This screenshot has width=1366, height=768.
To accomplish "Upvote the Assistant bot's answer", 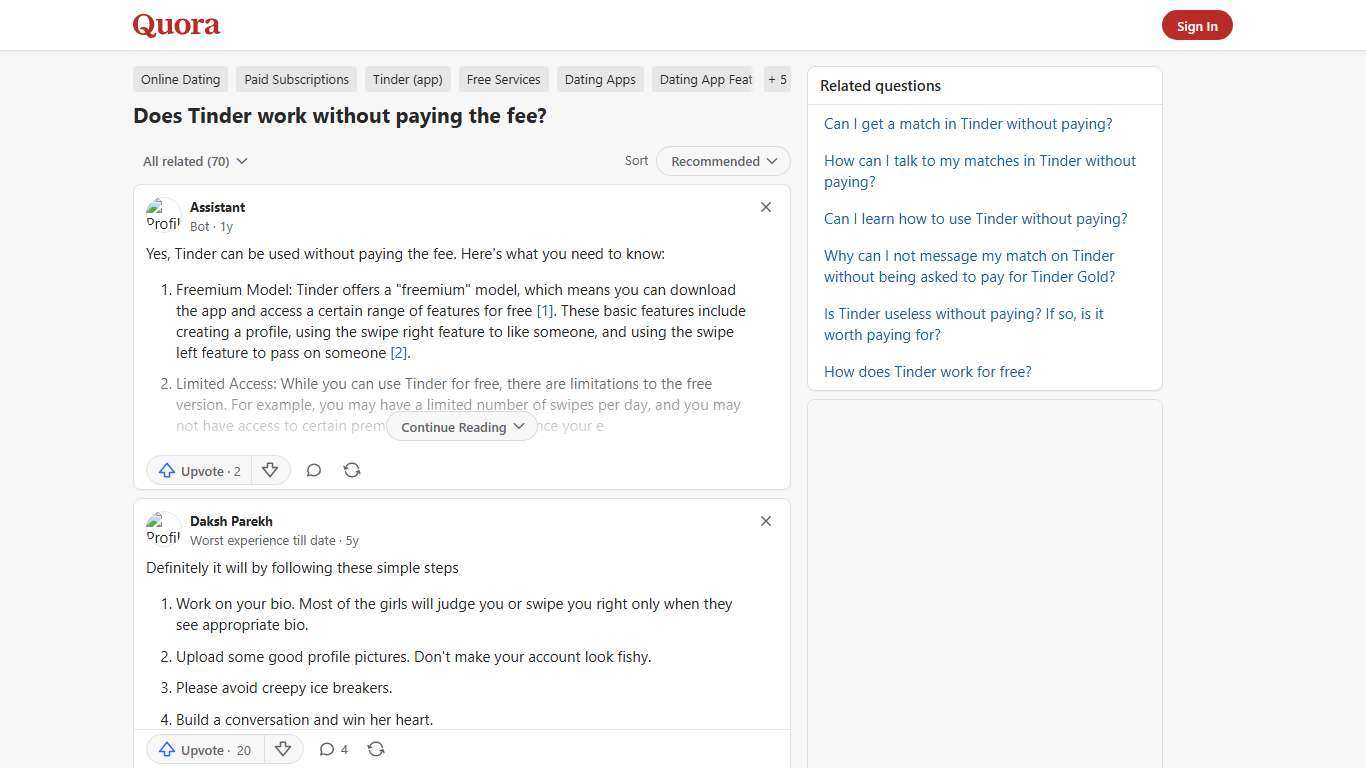I will click(x=197, y=470).
